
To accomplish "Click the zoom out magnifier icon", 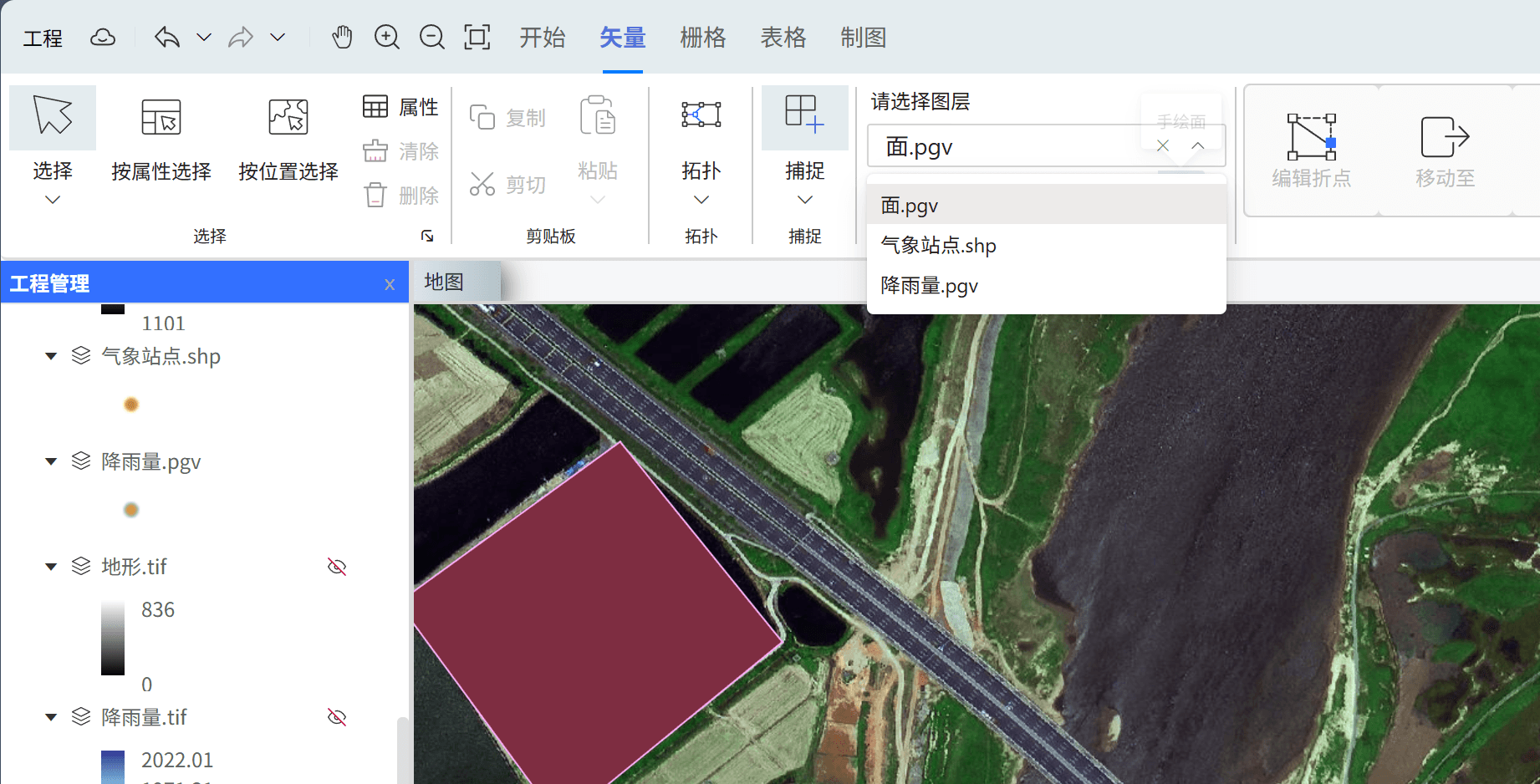I will 431,38.
